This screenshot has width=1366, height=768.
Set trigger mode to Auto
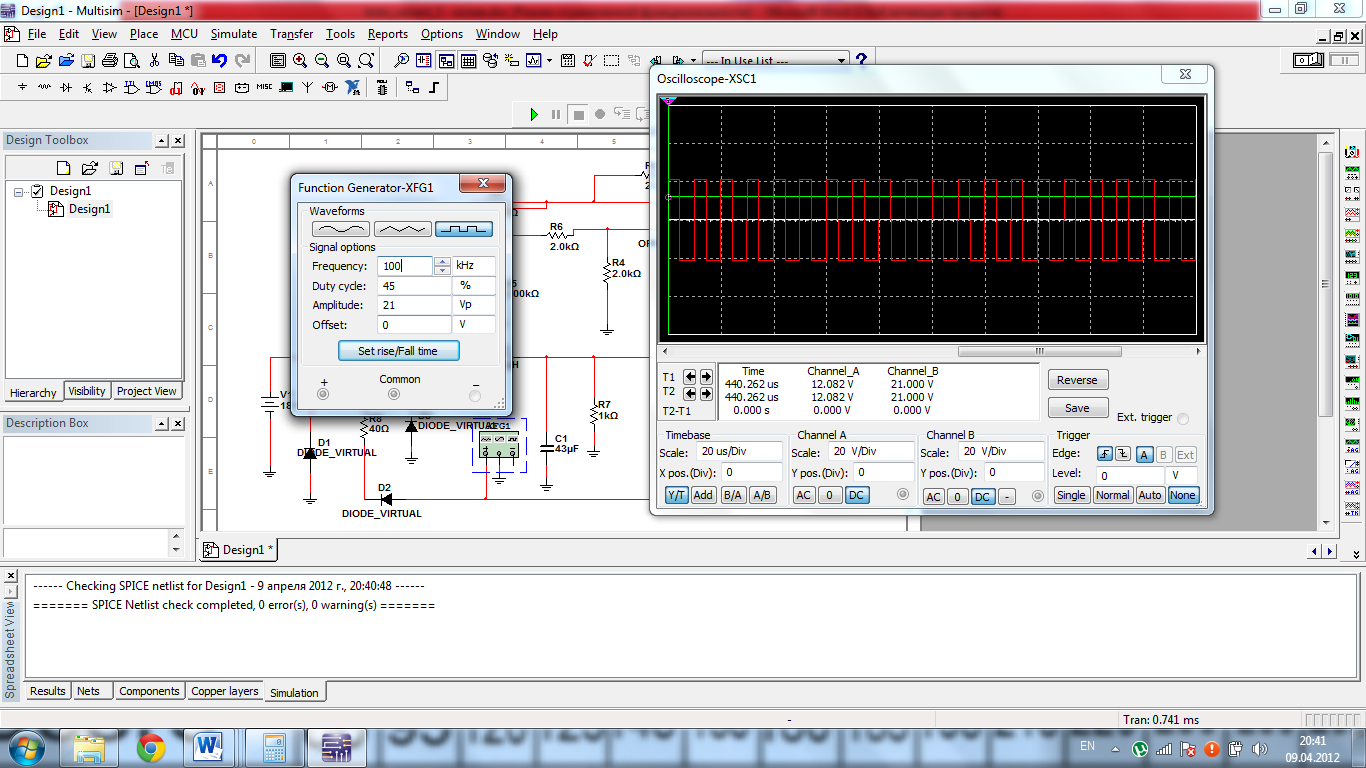[1150, 495]
